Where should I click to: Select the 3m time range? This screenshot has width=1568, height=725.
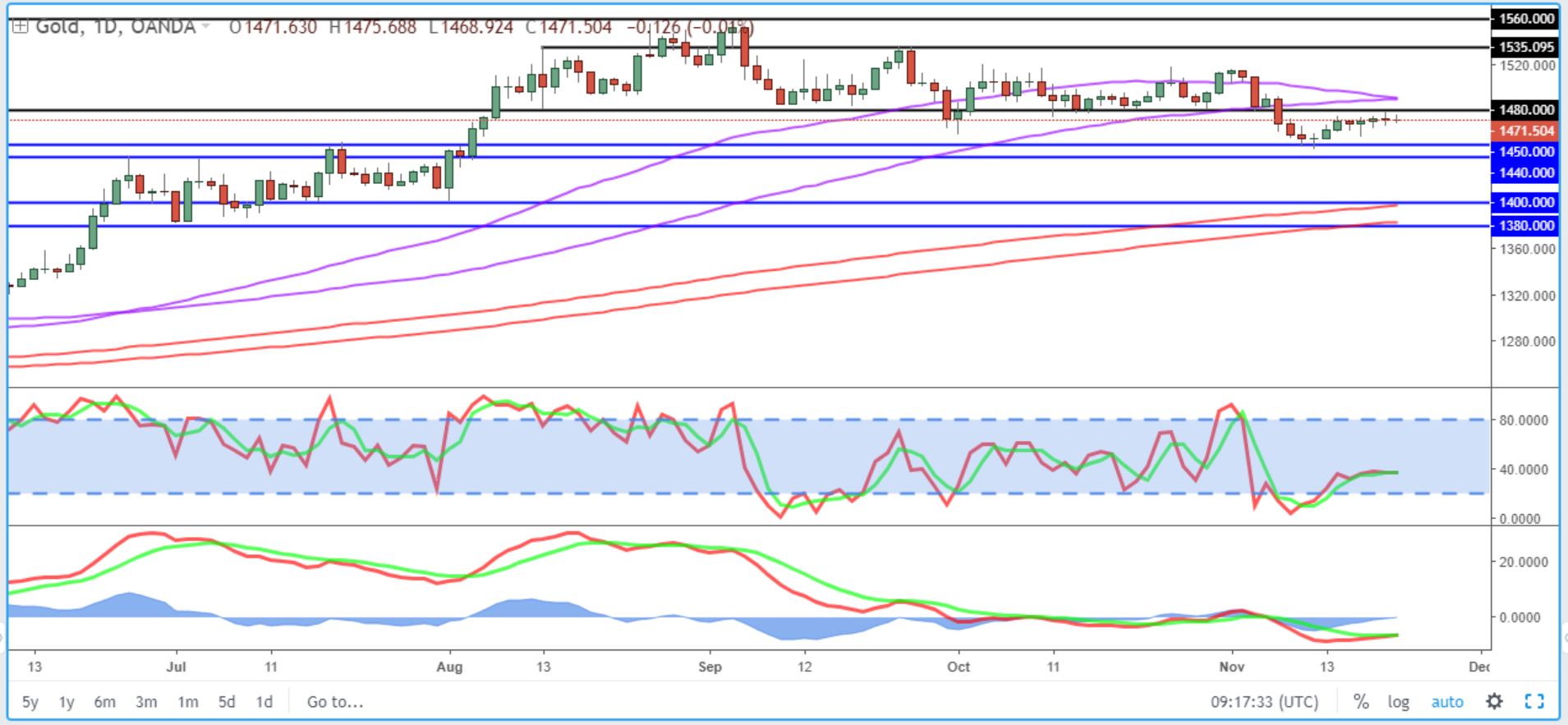[146, 702]
